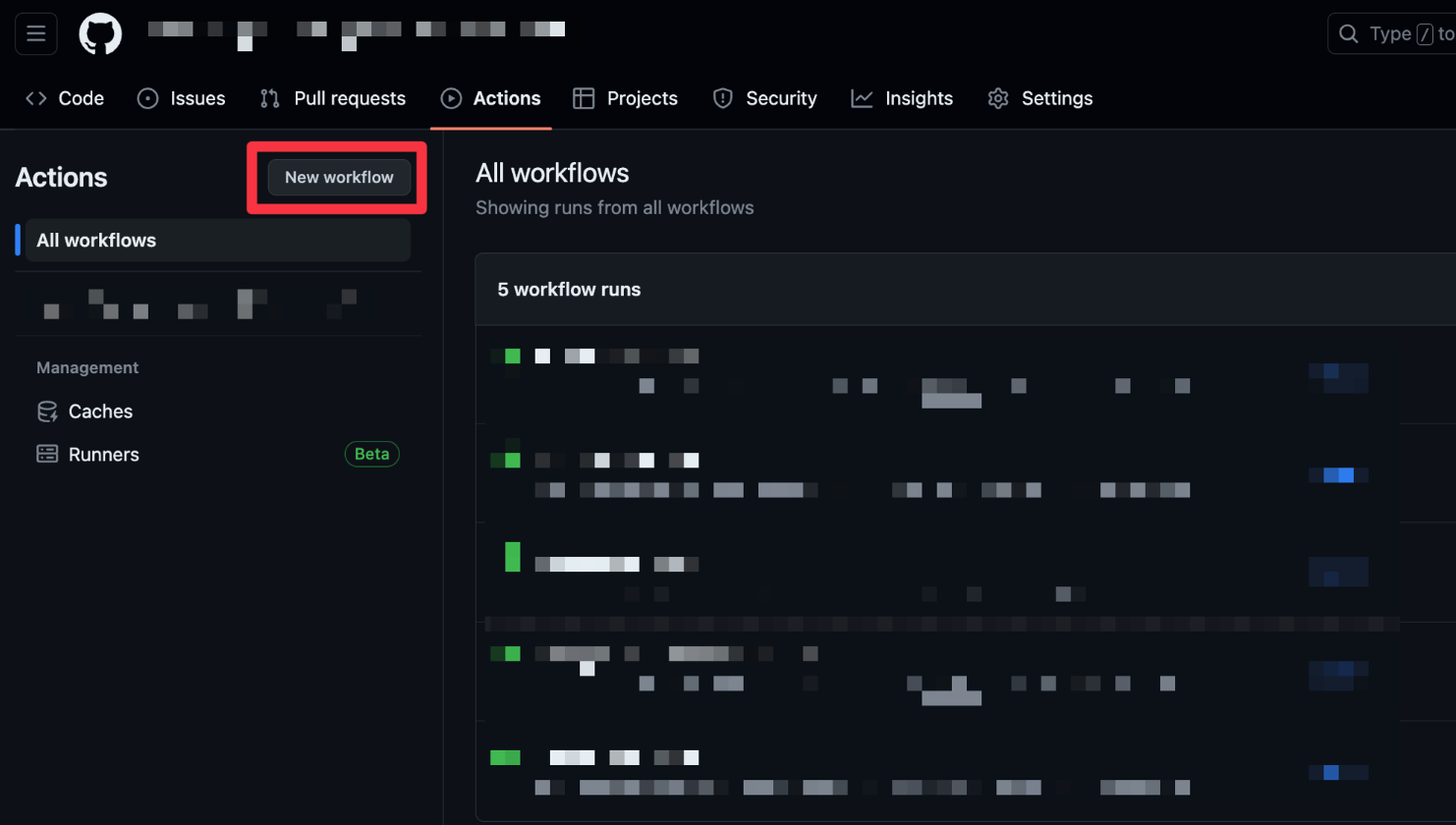Select the workflow listed below All workflows
The image size is (1456, 825).
pyautogui.click(x=196, y=304)
